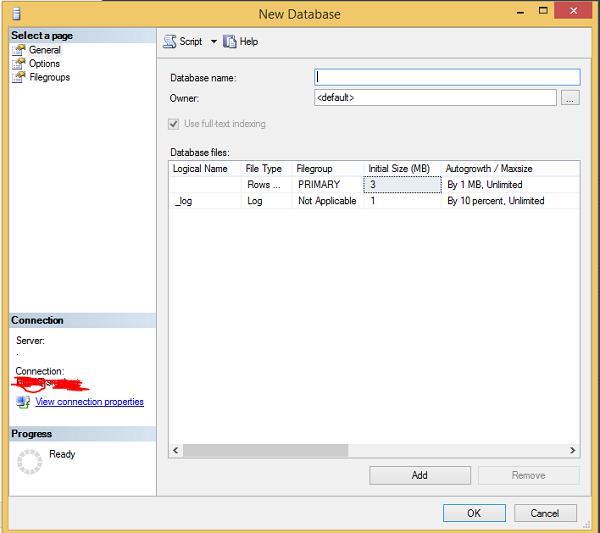Open View connection properties link
600x533 pixels.
(90, 402)
